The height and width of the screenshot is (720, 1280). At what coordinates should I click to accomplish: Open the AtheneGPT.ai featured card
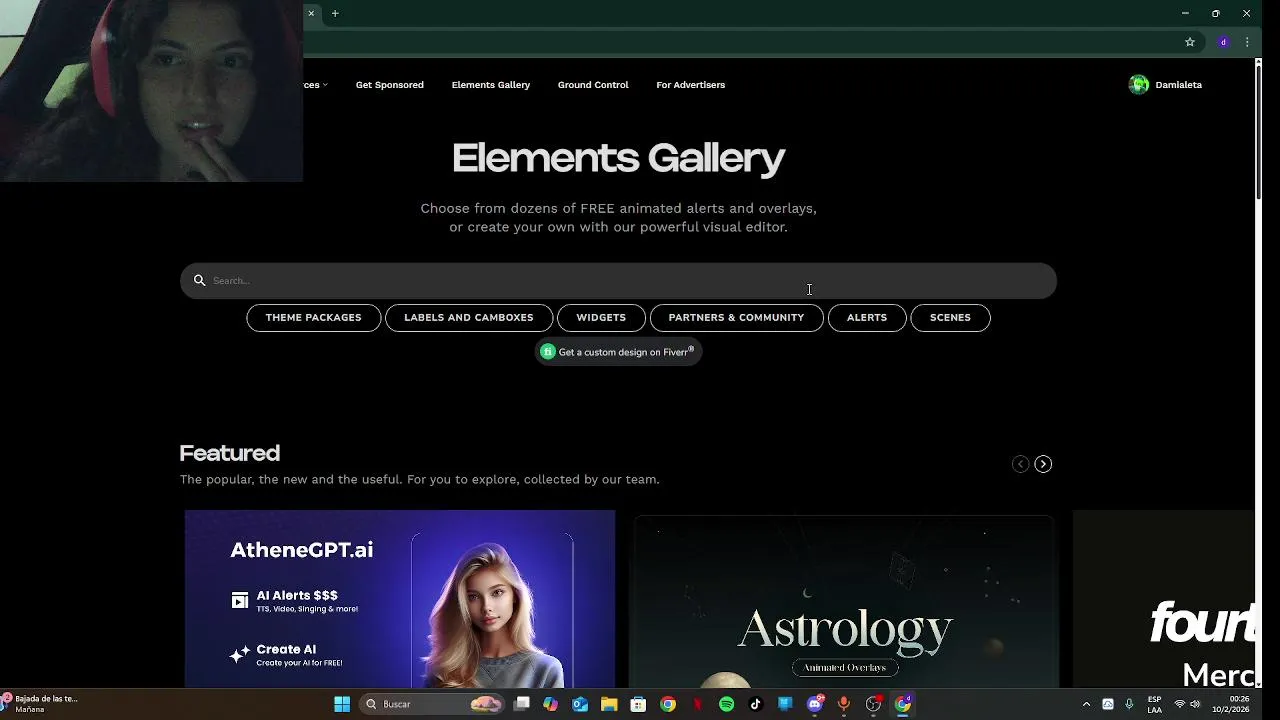[400, 599]
